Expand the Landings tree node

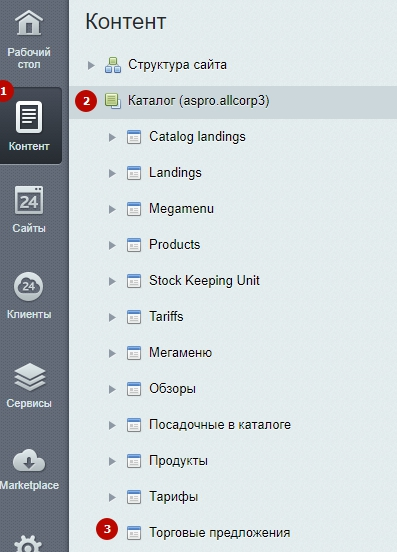click(112, 173)
